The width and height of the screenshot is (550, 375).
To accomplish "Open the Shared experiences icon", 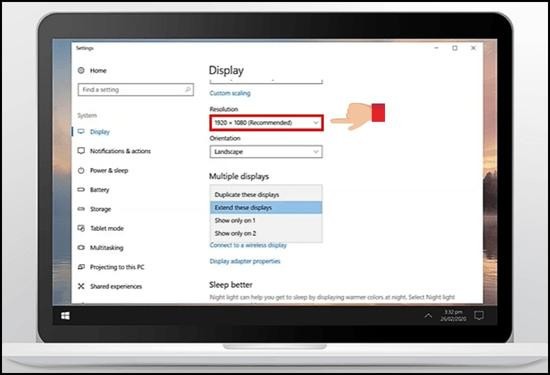I will [81, 286].
